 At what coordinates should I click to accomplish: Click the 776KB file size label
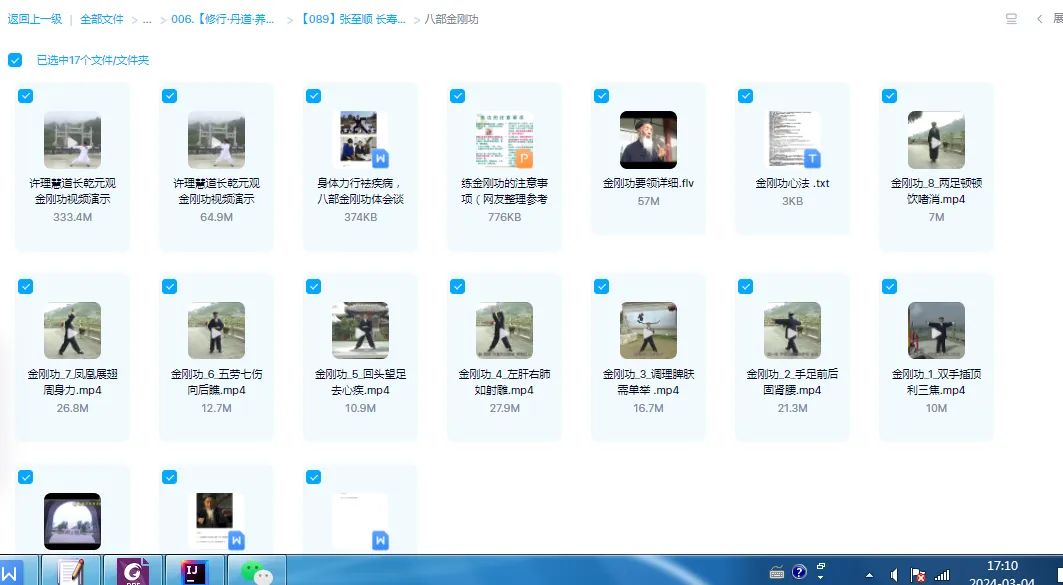point(504,217)
